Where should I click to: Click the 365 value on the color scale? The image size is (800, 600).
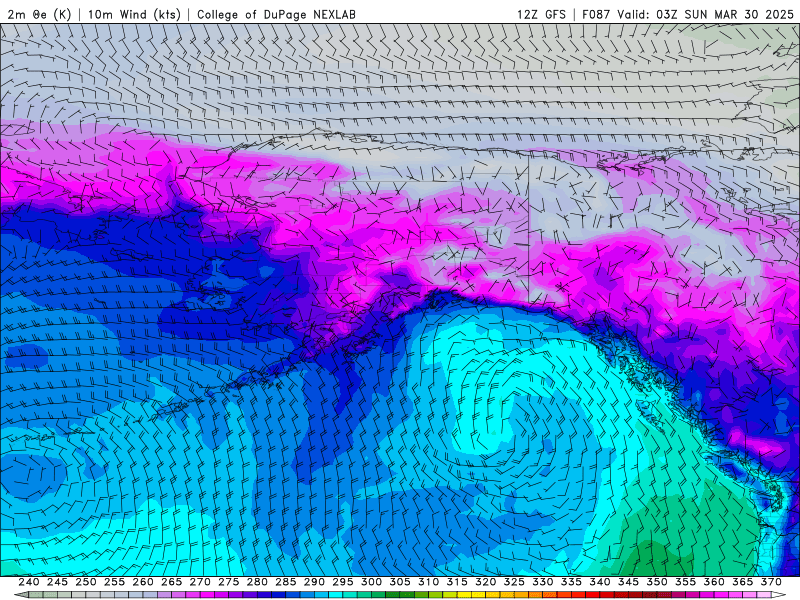click(743, 582)
